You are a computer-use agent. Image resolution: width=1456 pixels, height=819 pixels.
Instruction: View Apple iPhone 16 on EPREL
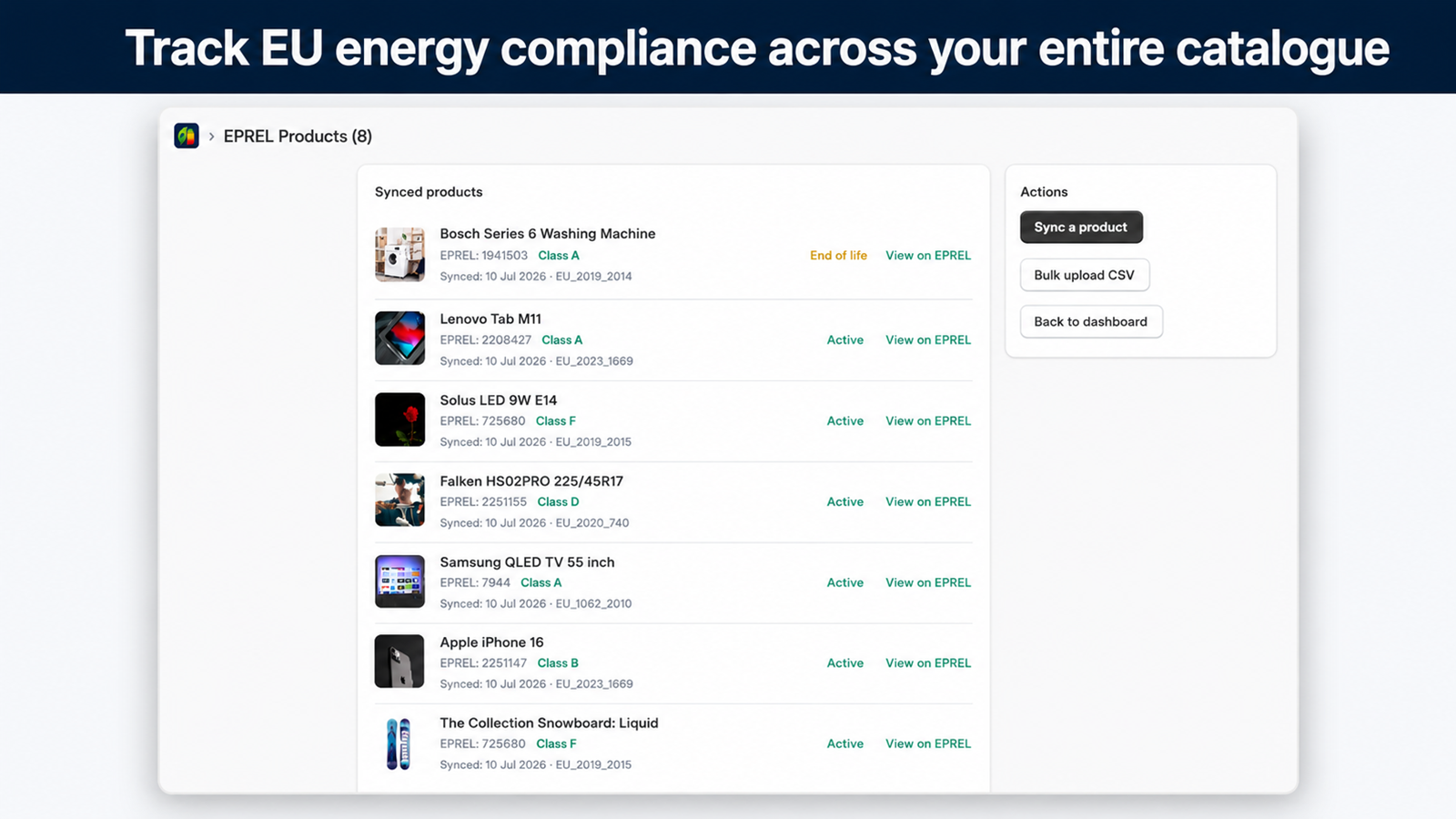tap(928, 663)
